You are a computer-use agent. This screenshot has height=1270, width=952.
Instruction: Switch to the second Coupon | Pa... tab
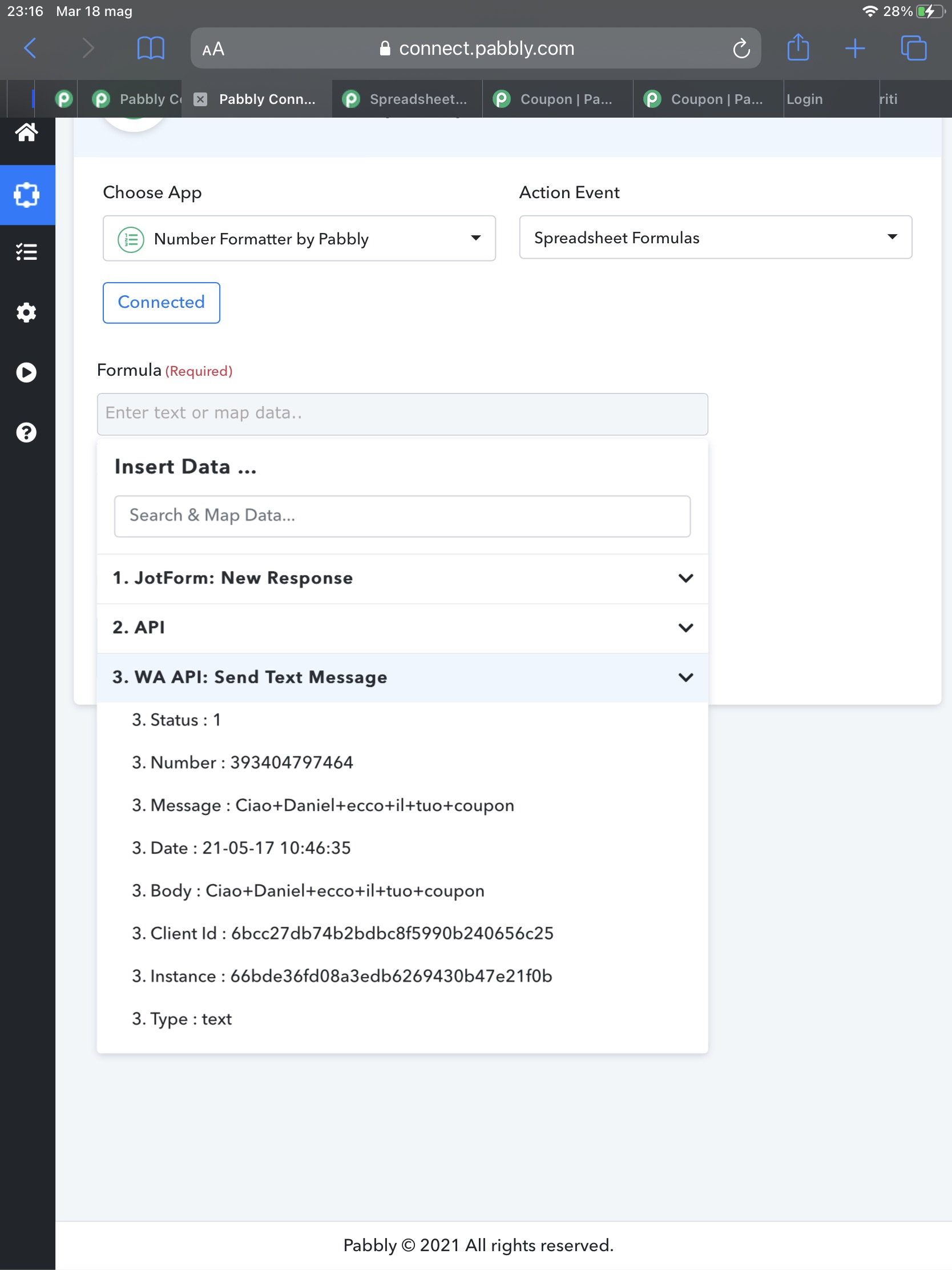[x=709, y=99]
